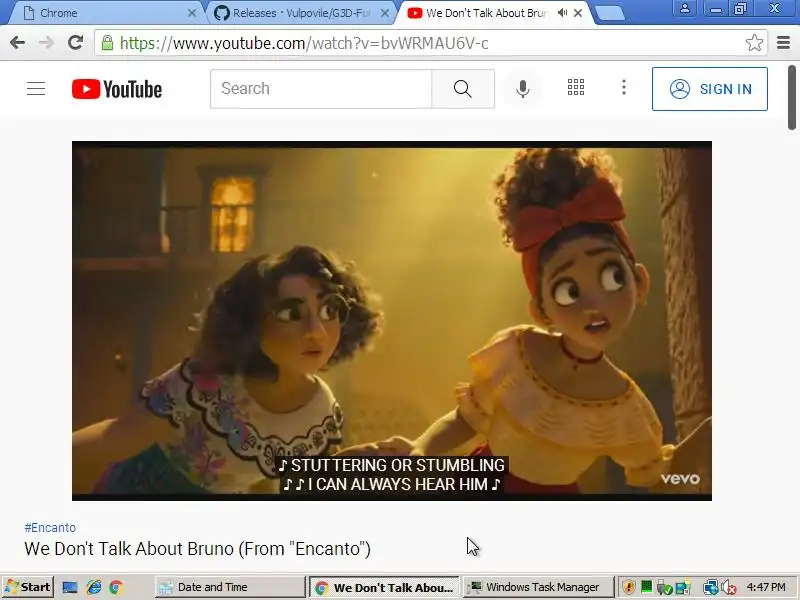Image resolution: width=800 pixels, height=600 pixels.
Task: Open Task Manager green CPU tray icon
Action: [646, 587]
